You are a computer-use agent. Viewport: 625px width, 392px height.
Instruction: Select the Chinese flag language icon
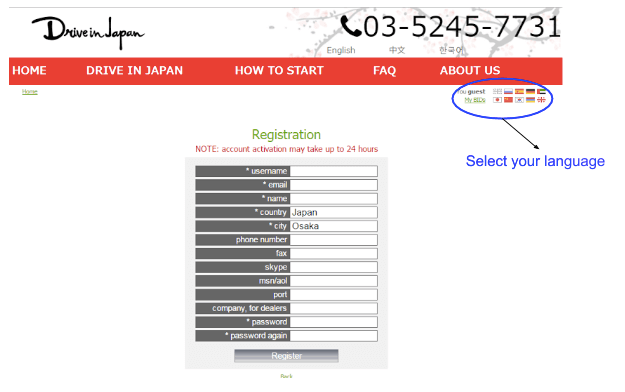(508, 100)
